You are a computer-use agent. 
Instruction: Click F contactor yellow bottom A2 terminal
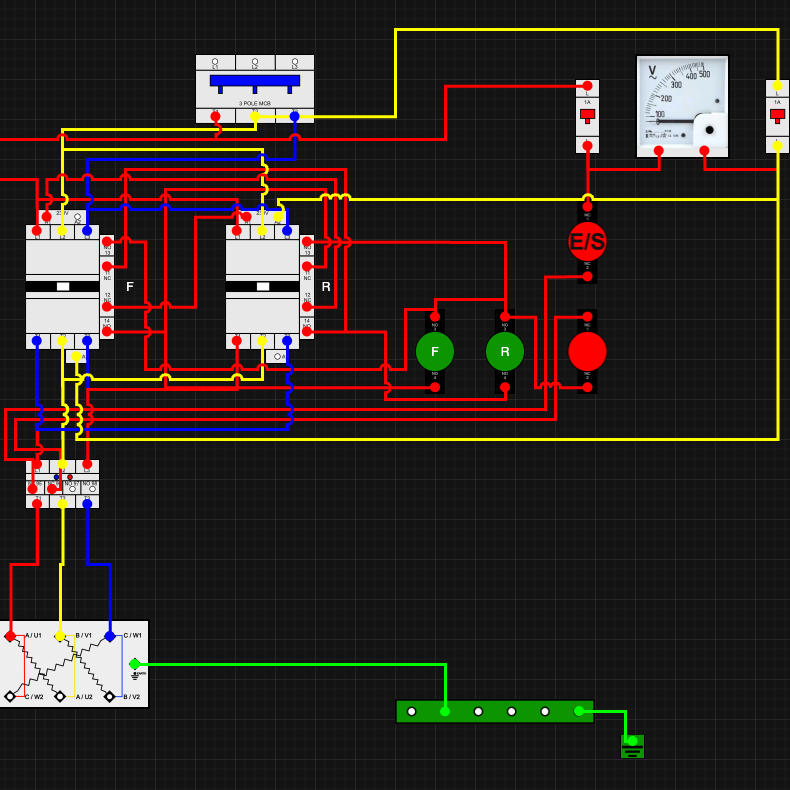pyautogui.click(x=76, y=357)
